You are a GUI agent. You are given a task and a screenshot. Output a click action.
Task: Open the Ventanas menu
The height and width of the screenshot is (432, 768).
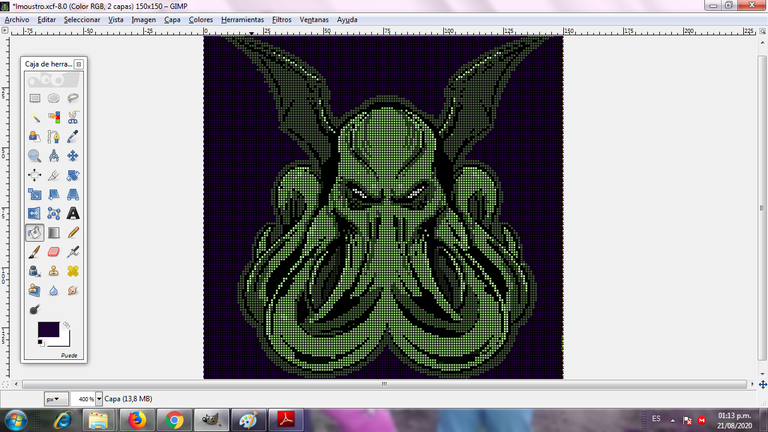click(314, 20)
